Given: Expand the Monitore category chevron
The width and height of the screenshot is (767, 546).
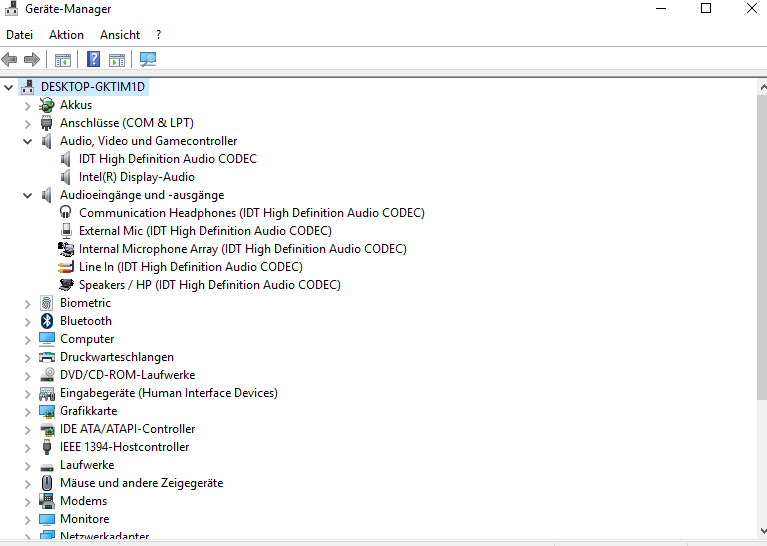Looking at the screenshot, I should click(28, 520).
